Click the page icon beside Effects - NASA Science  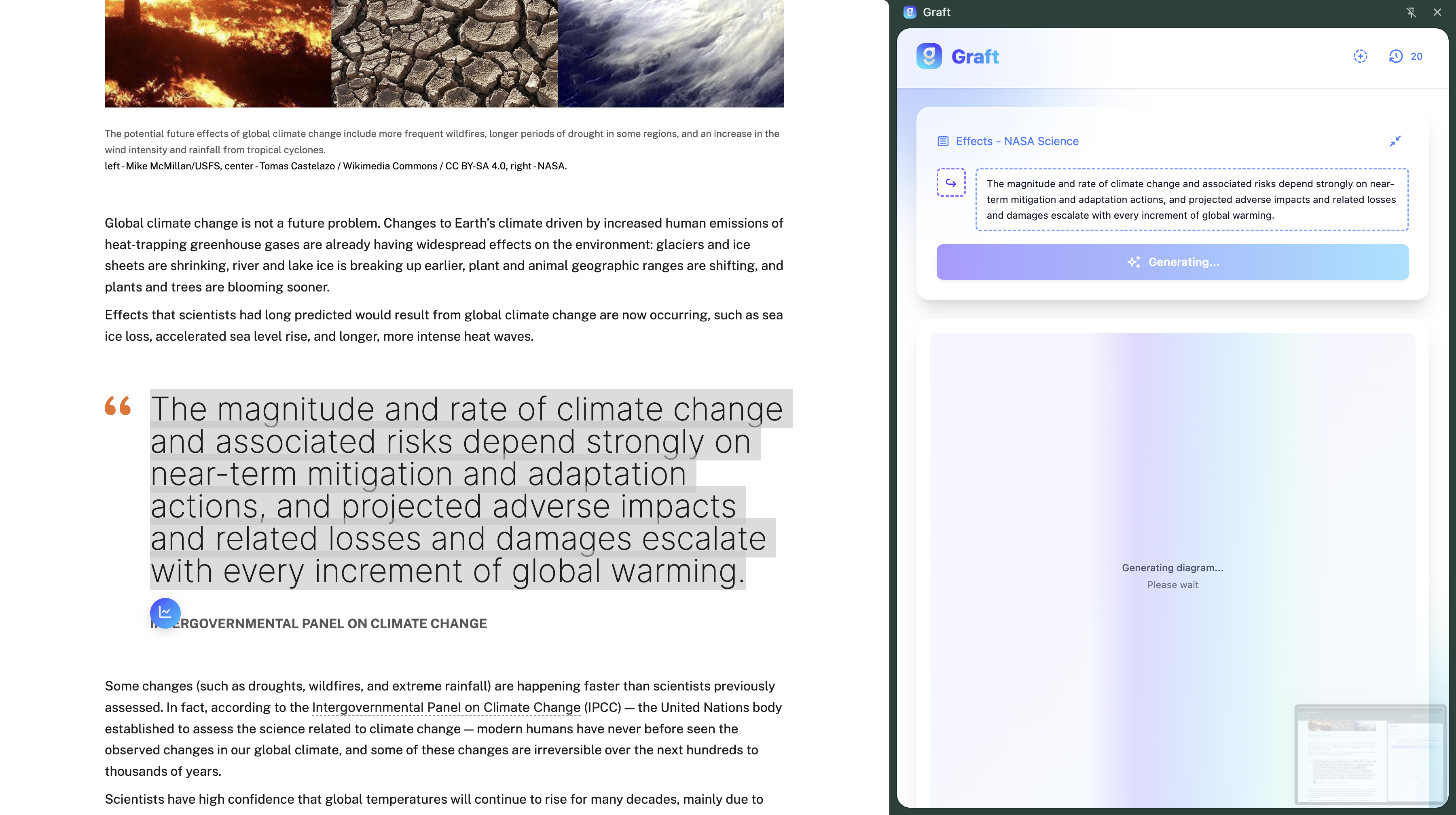click(943, 141)
